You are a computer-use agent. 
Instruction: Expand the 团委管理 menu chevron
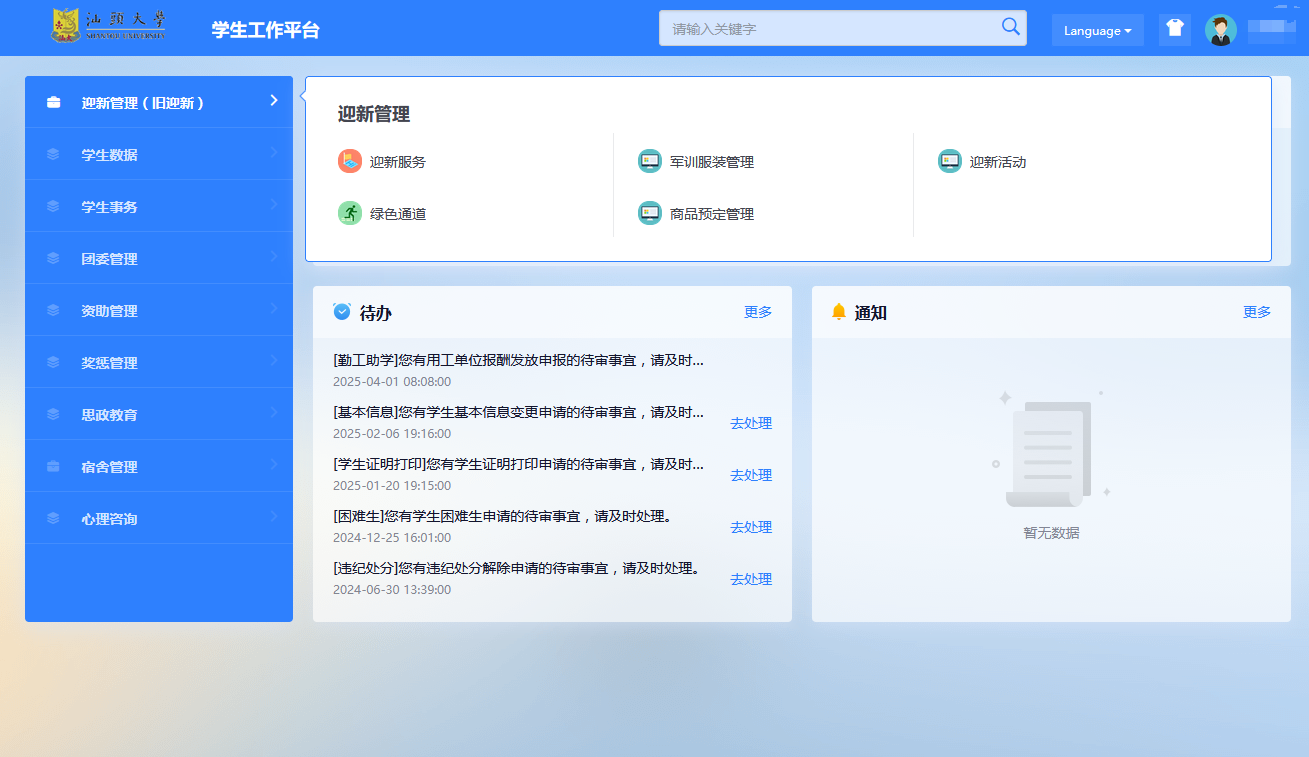point(274,256)
